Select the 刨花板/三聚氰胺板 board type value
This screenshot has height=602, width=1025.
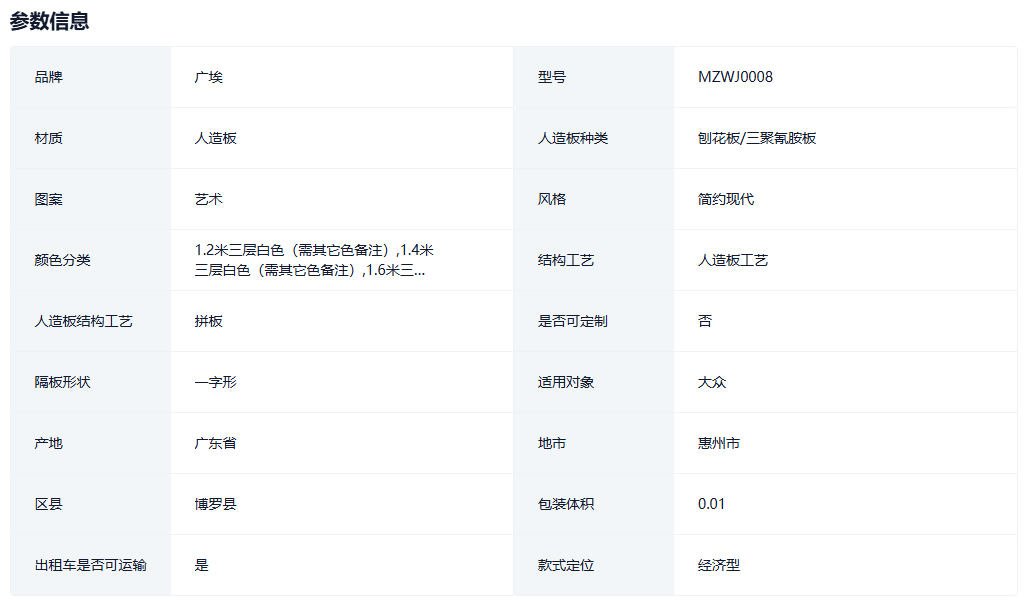(757, 138)
